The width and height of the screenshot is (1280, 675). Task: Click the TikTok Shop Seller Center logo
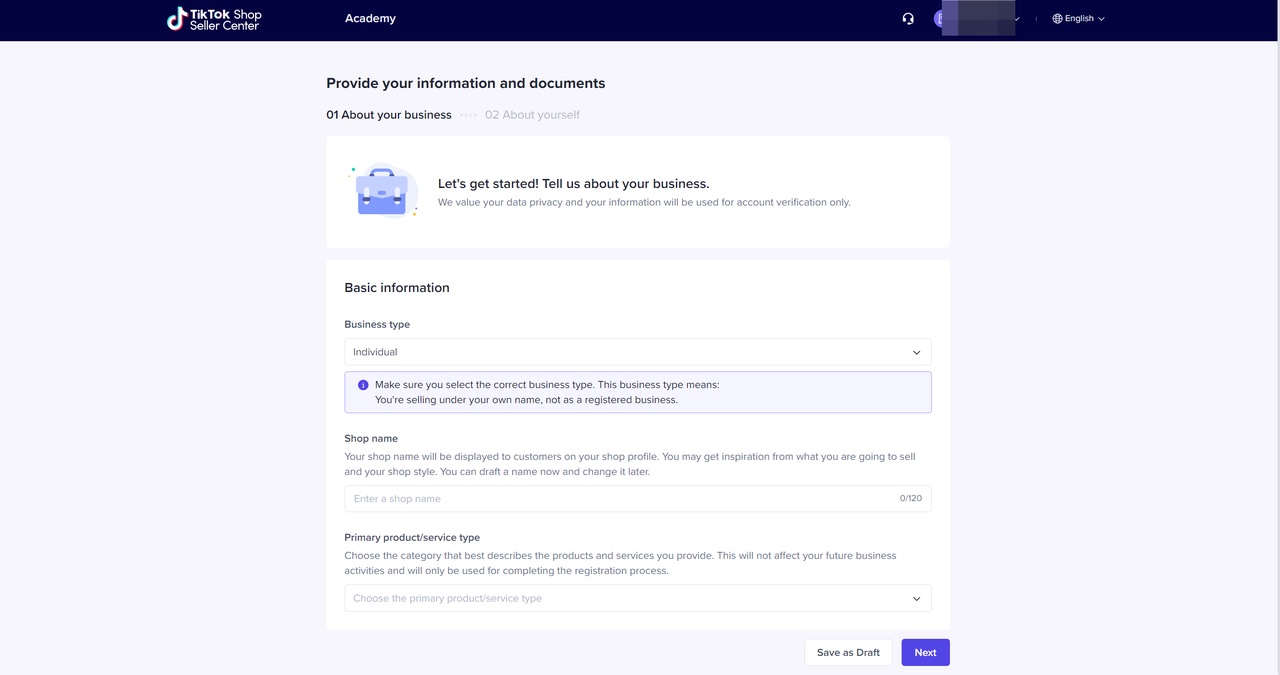click(214, 19)
